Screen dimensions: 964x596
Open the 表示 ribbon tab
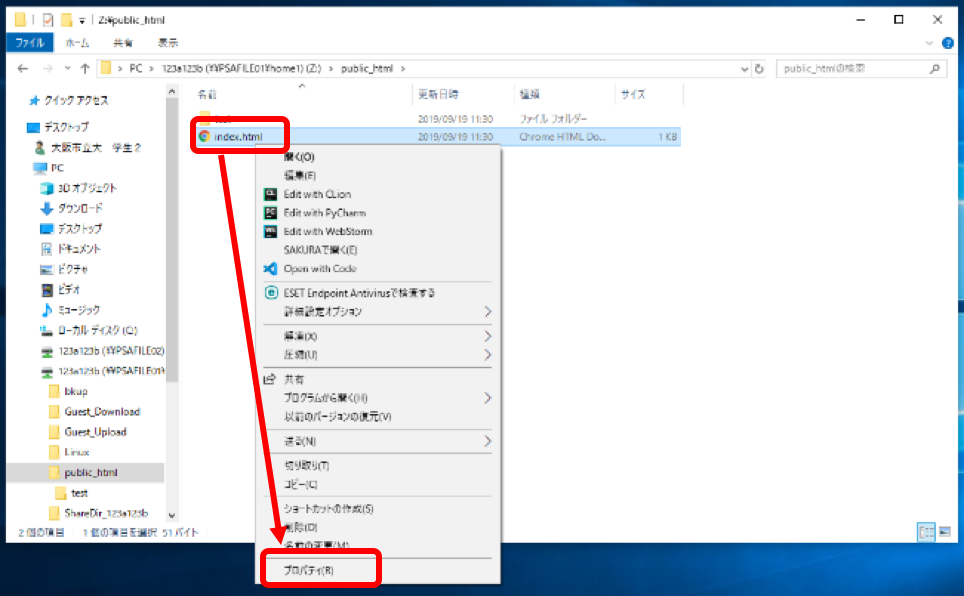pos(168,42)
